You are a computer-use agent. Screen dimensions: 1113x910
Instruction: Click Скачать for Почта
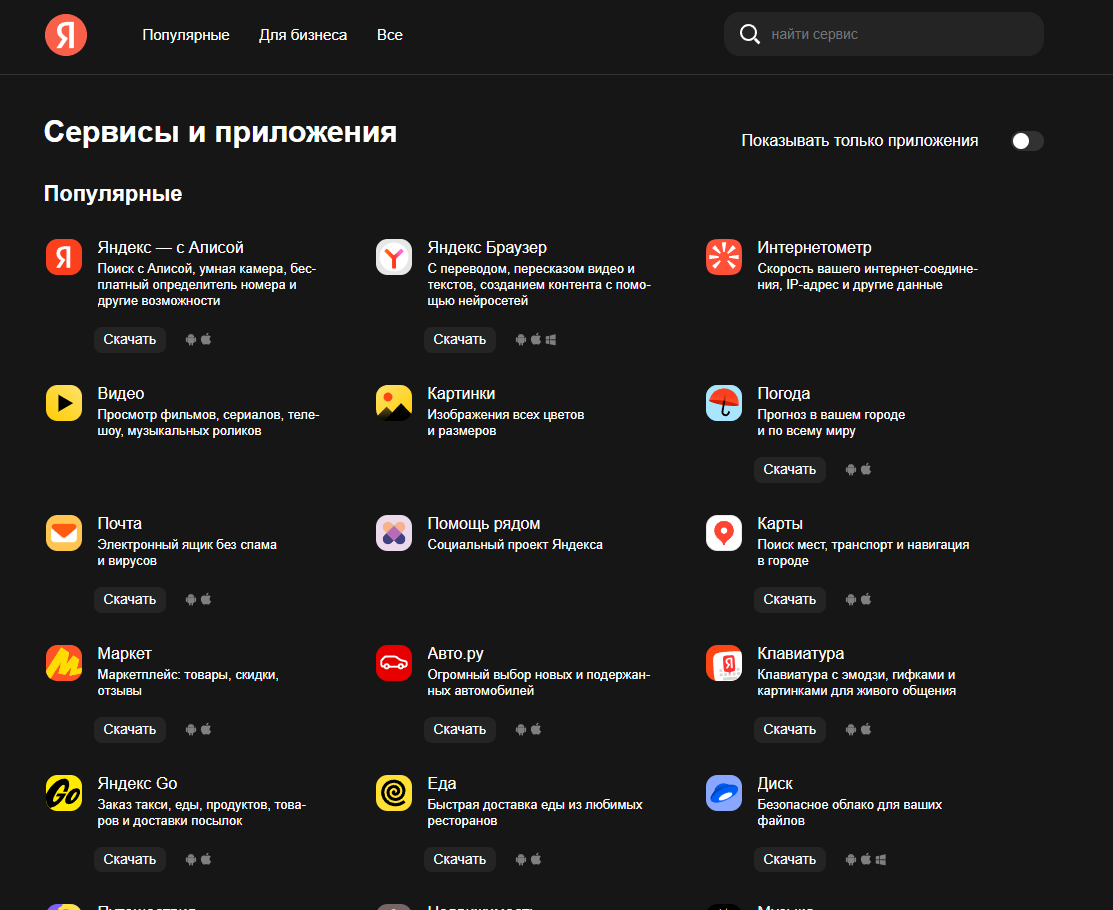(x=130, y=599)
